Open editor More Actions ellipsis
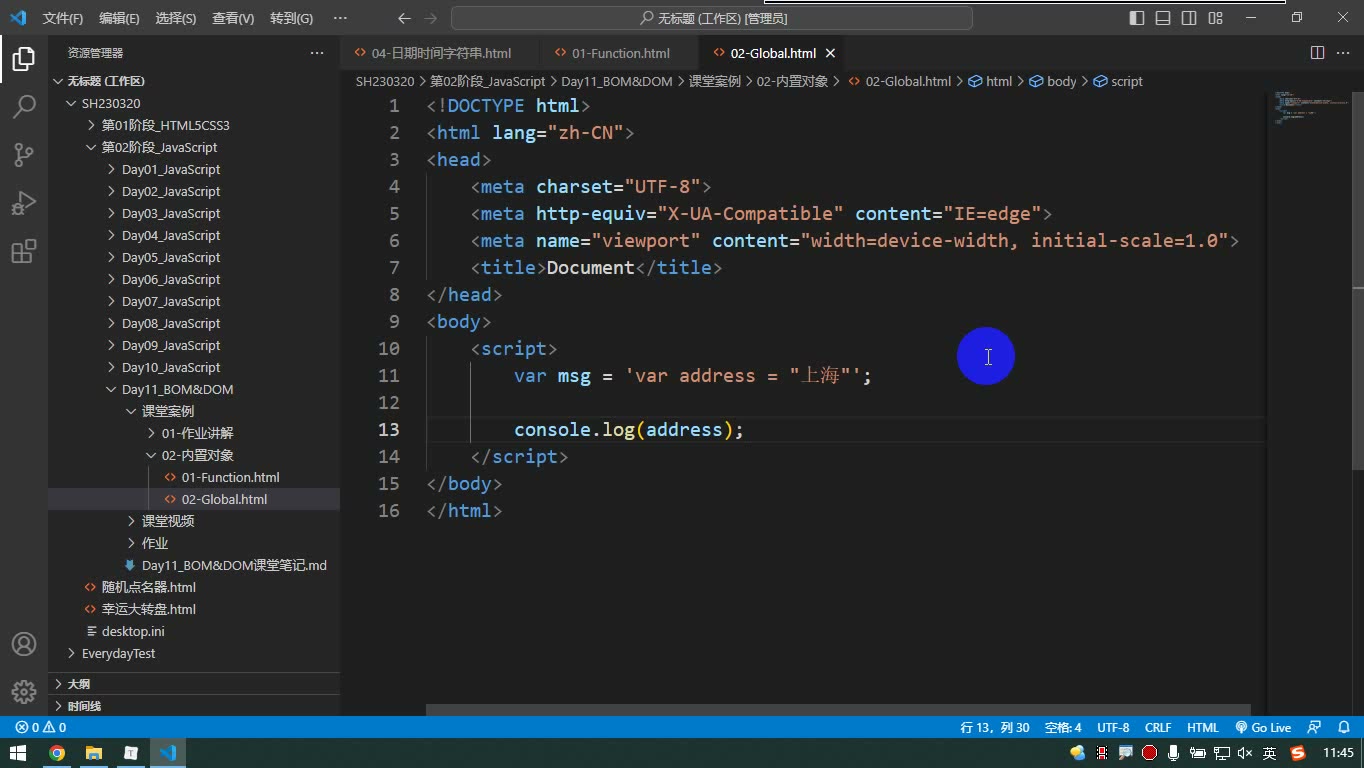Screen dimensions: 1364x768 coord(1343,53)
